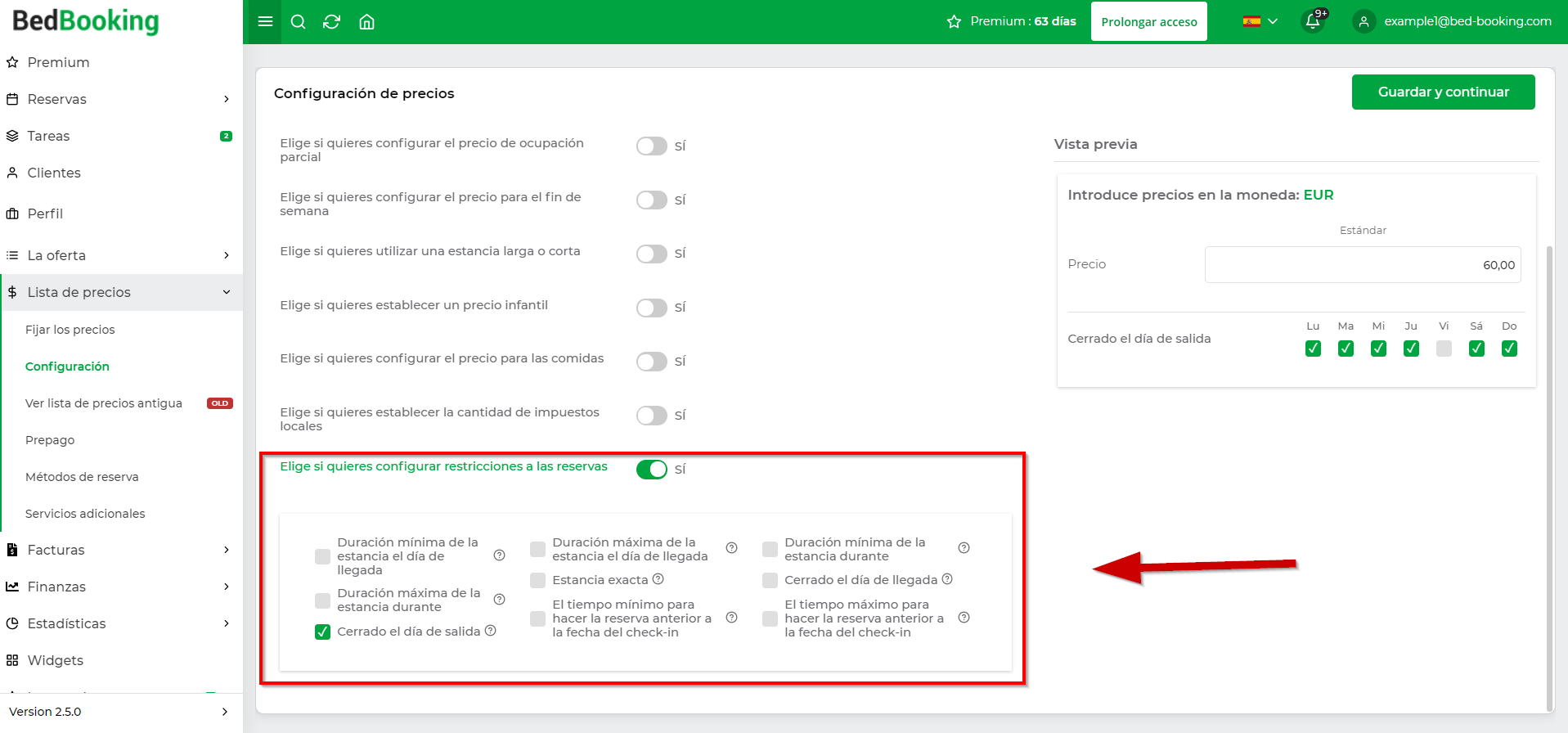Open help for tiempo máximo reserva anterior
The height and width of the screenshot is (733, 1568).
click(964, 618)
